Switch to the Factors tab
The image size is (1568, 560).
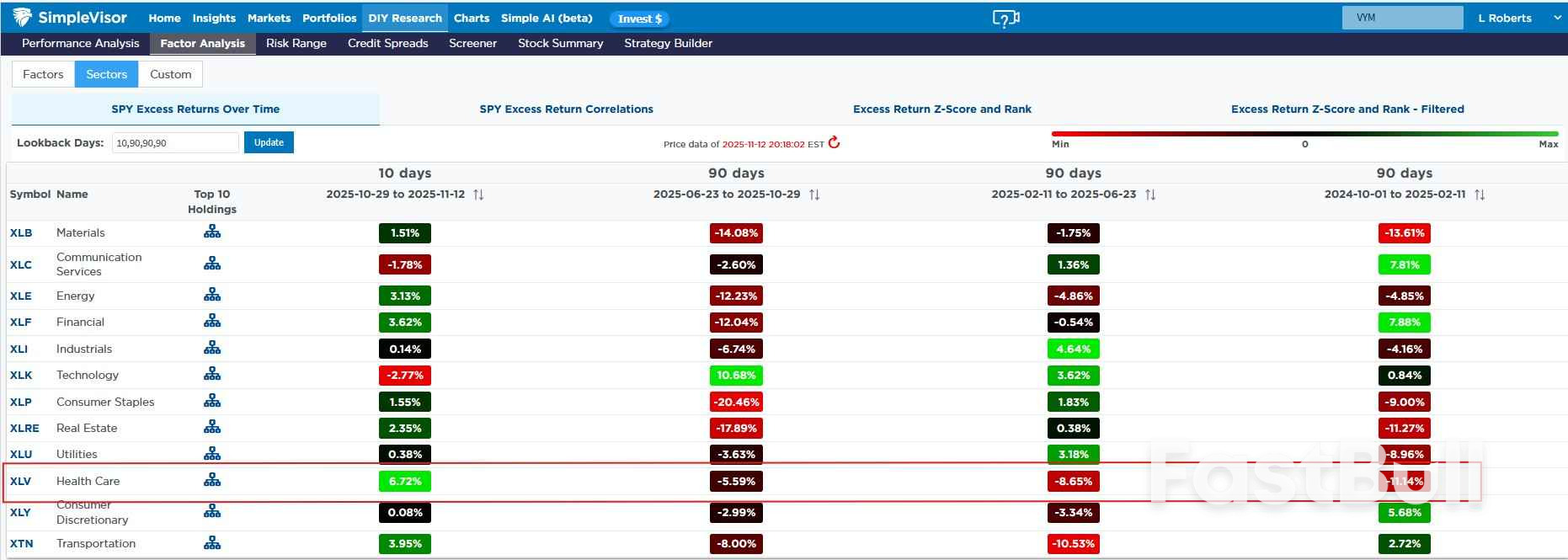click(x=43, y=74)
